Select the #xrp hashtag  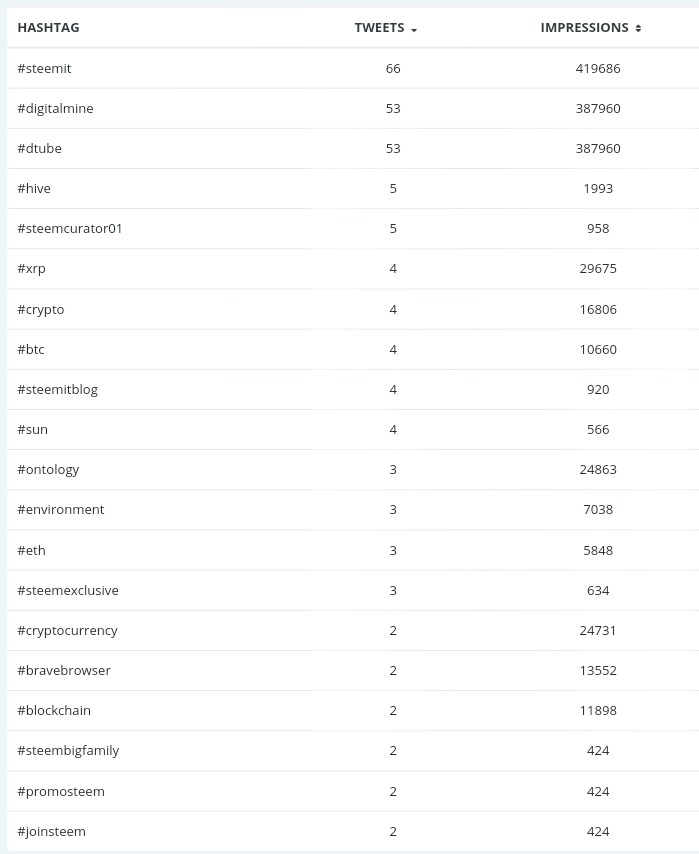click(x=31, y=269)
